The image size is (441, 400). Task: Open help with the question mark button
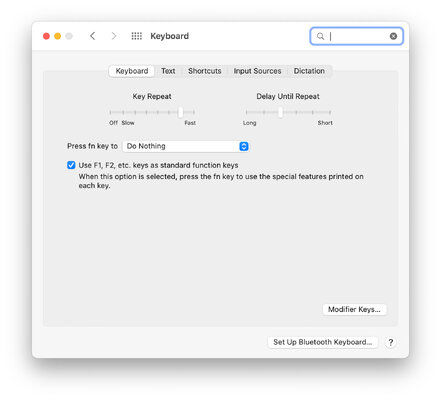click(390, 342)
